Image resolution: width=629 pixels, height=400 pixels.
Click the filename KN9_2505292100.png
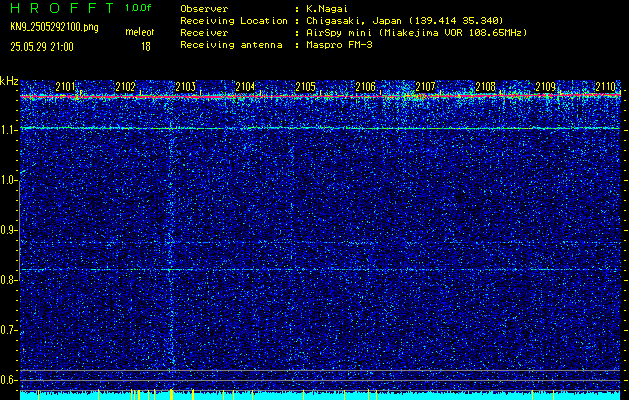[x=54, y=27]
